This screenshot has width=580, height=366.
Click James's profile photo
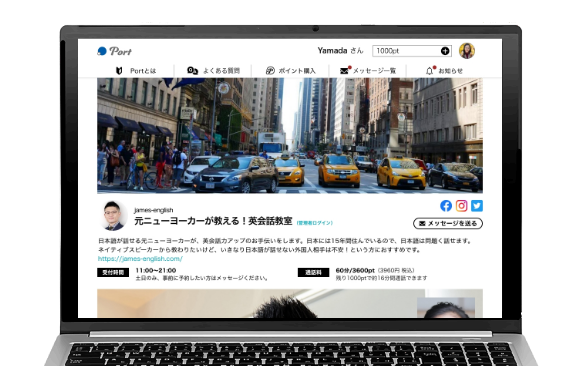[x=113, y=216]
